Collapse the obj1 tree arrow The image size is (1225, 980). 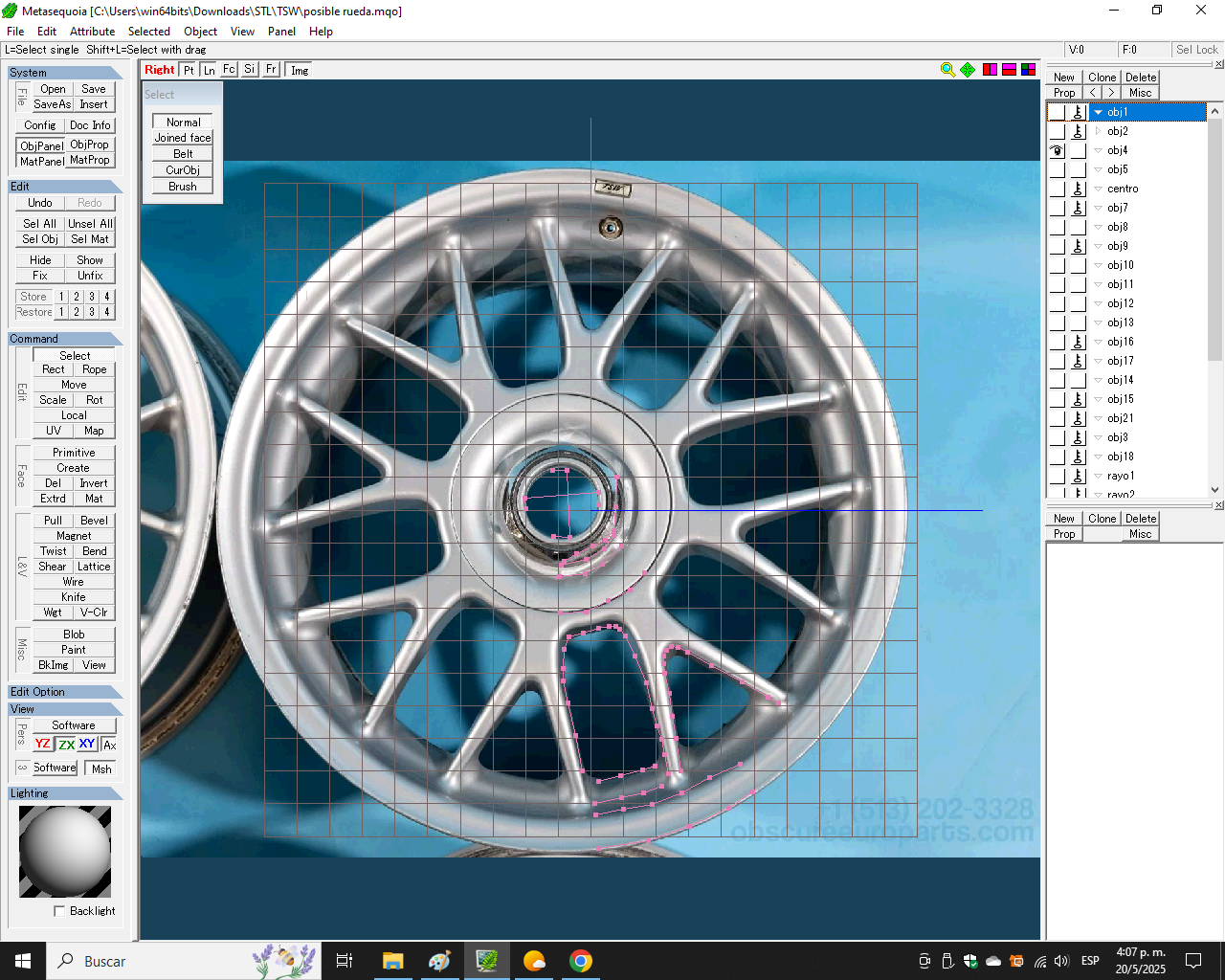1098,112
